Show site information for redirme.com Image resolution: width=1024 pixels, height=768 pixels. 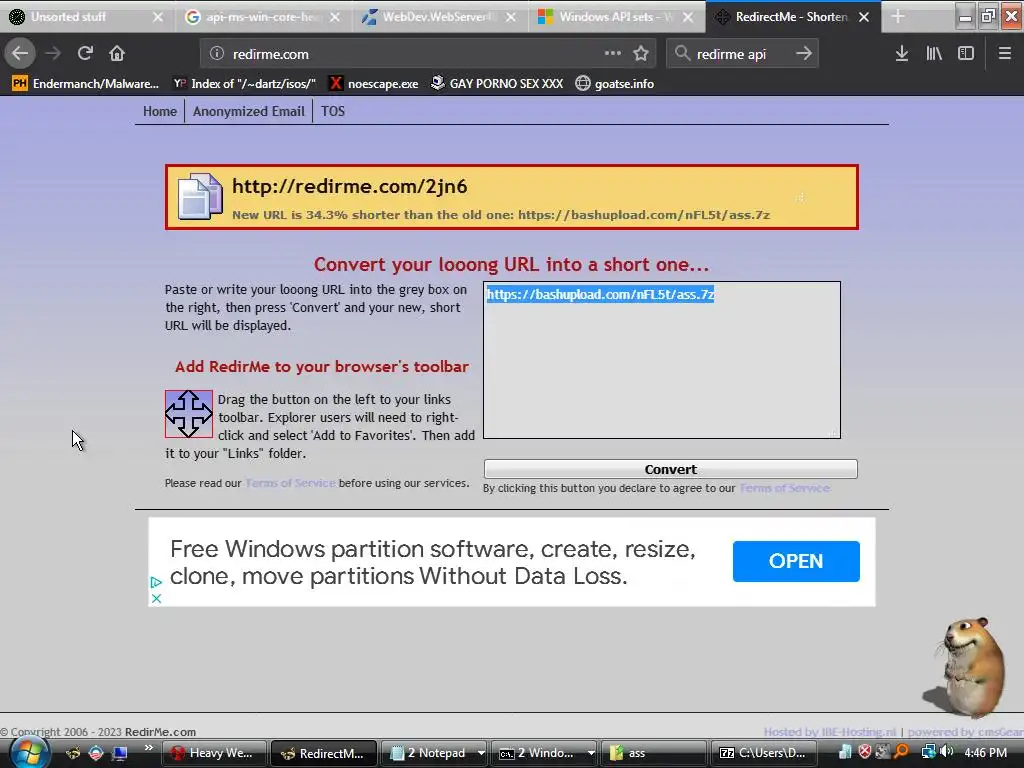217,54
